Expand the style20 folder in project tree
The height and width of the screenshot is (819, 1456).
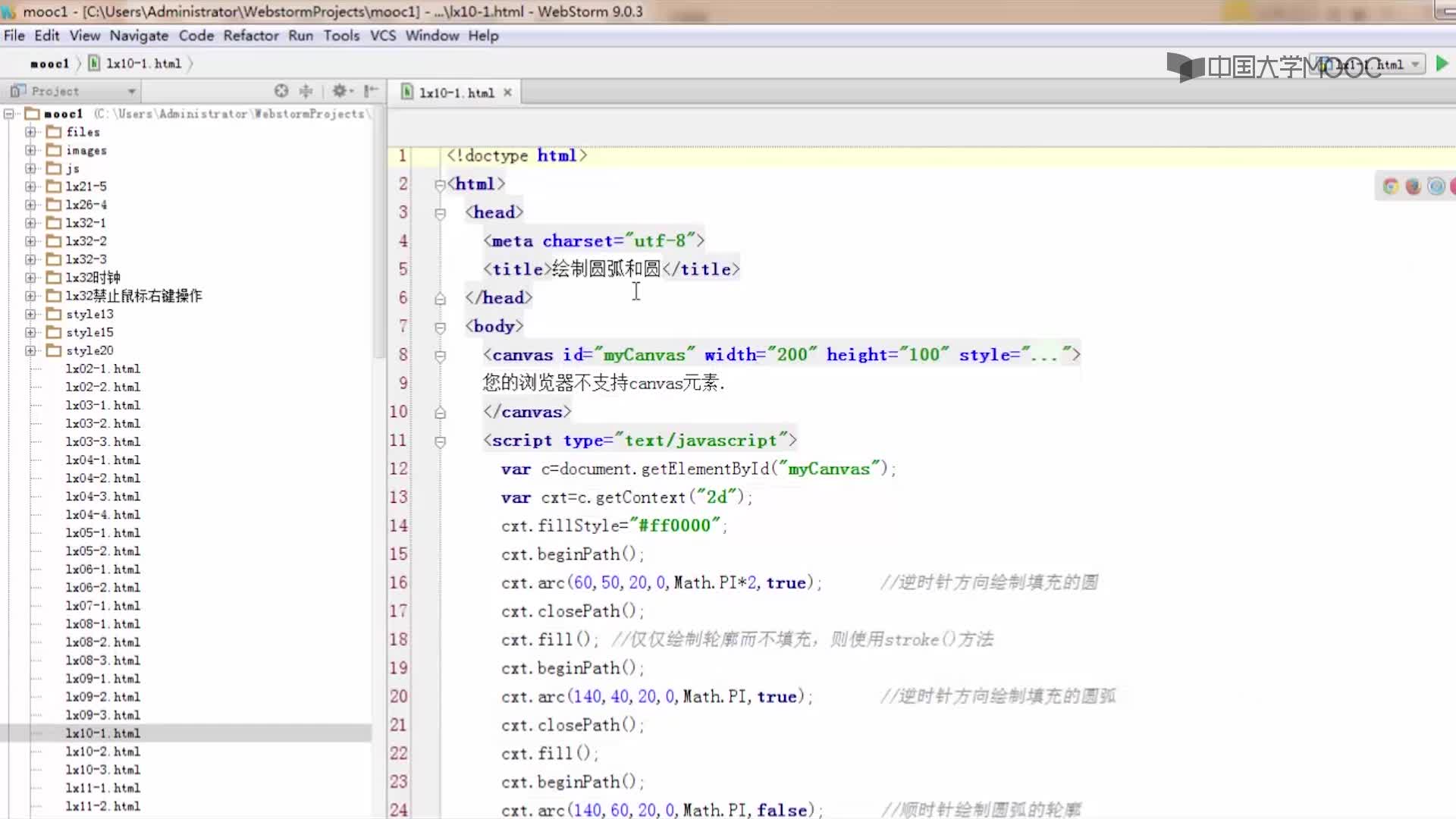click(32, 350)
